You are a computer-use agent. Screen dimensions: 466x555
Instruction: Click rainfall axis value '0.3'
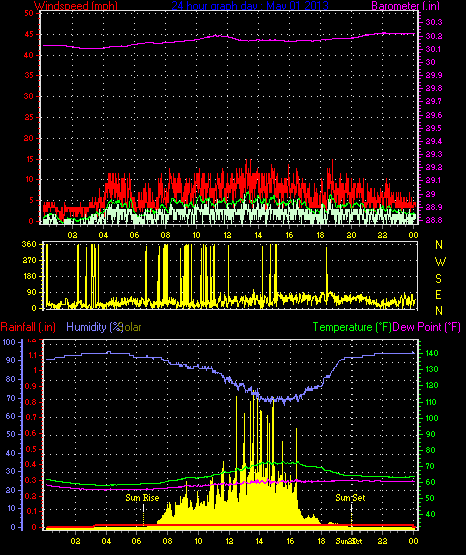[31, 480]
